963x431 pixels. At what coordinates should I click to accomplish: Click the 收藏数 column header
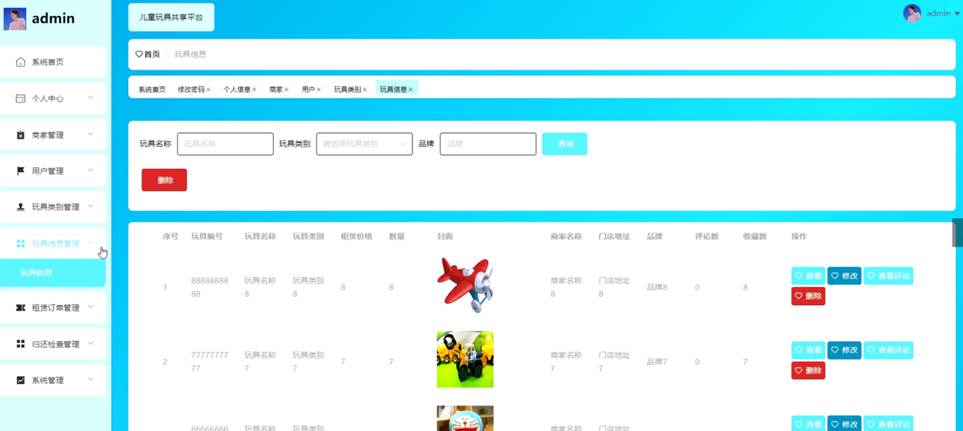[x=755, y=236]
